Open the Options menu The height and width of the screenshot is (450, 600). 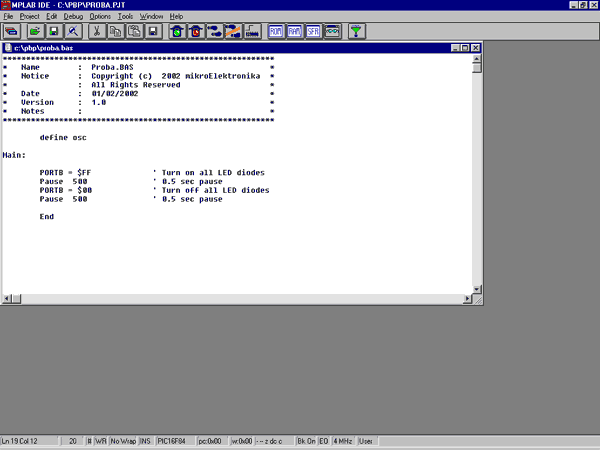100,17
